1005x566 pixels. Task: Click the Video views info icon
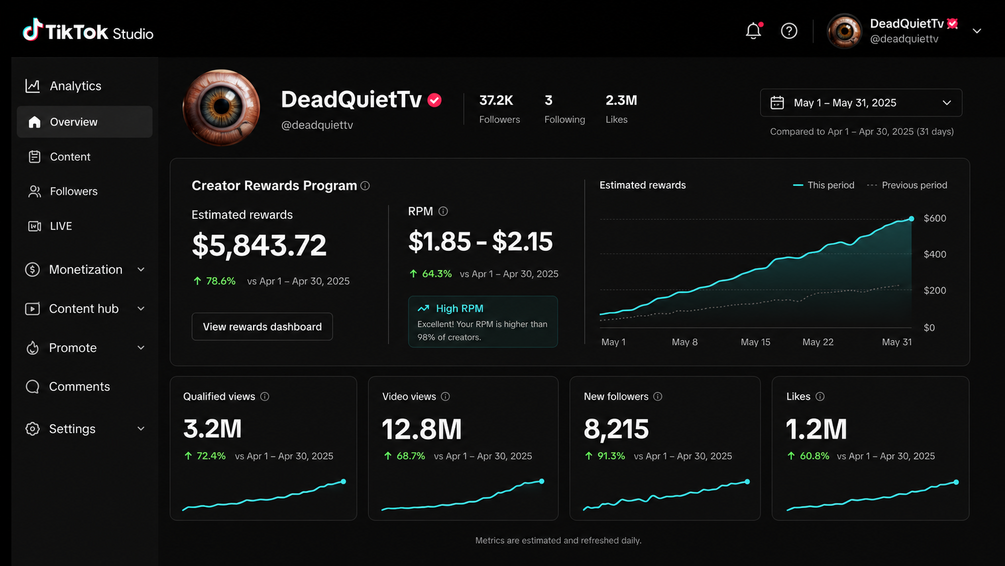click(x=445, y=397)
